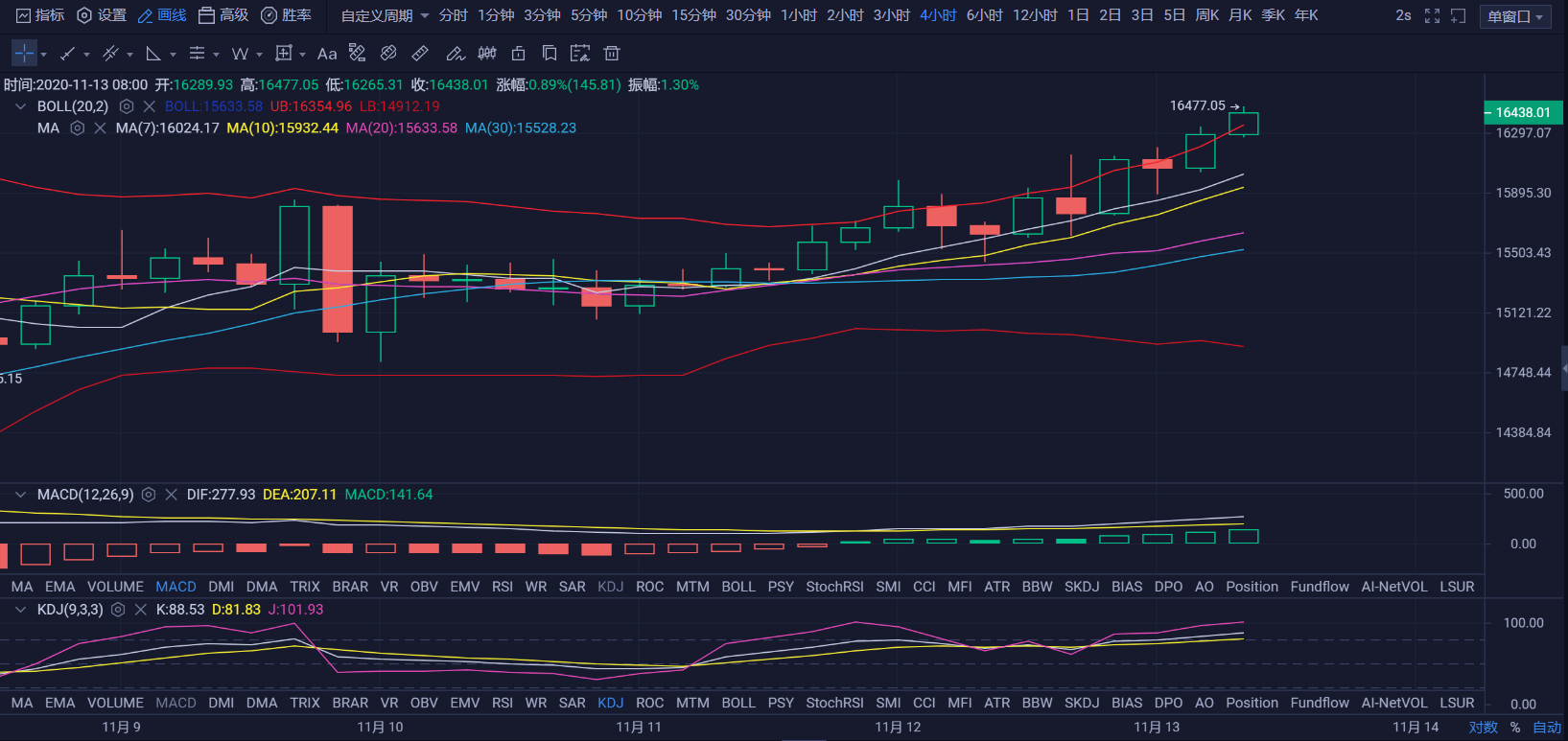Enter fullscreen mode via expand icon

click(1432, 15)
